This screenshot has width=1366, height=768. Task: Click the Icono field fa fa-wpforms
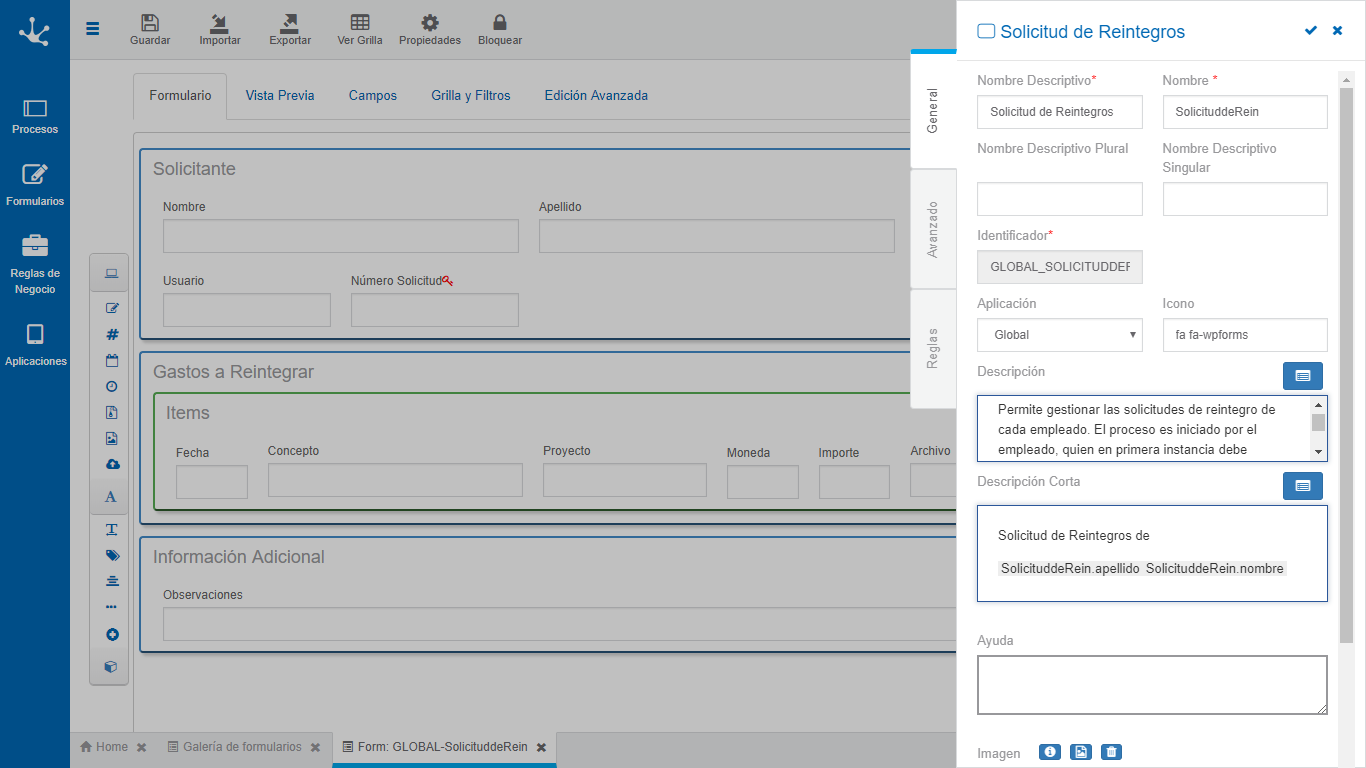tap(1245, 335)
